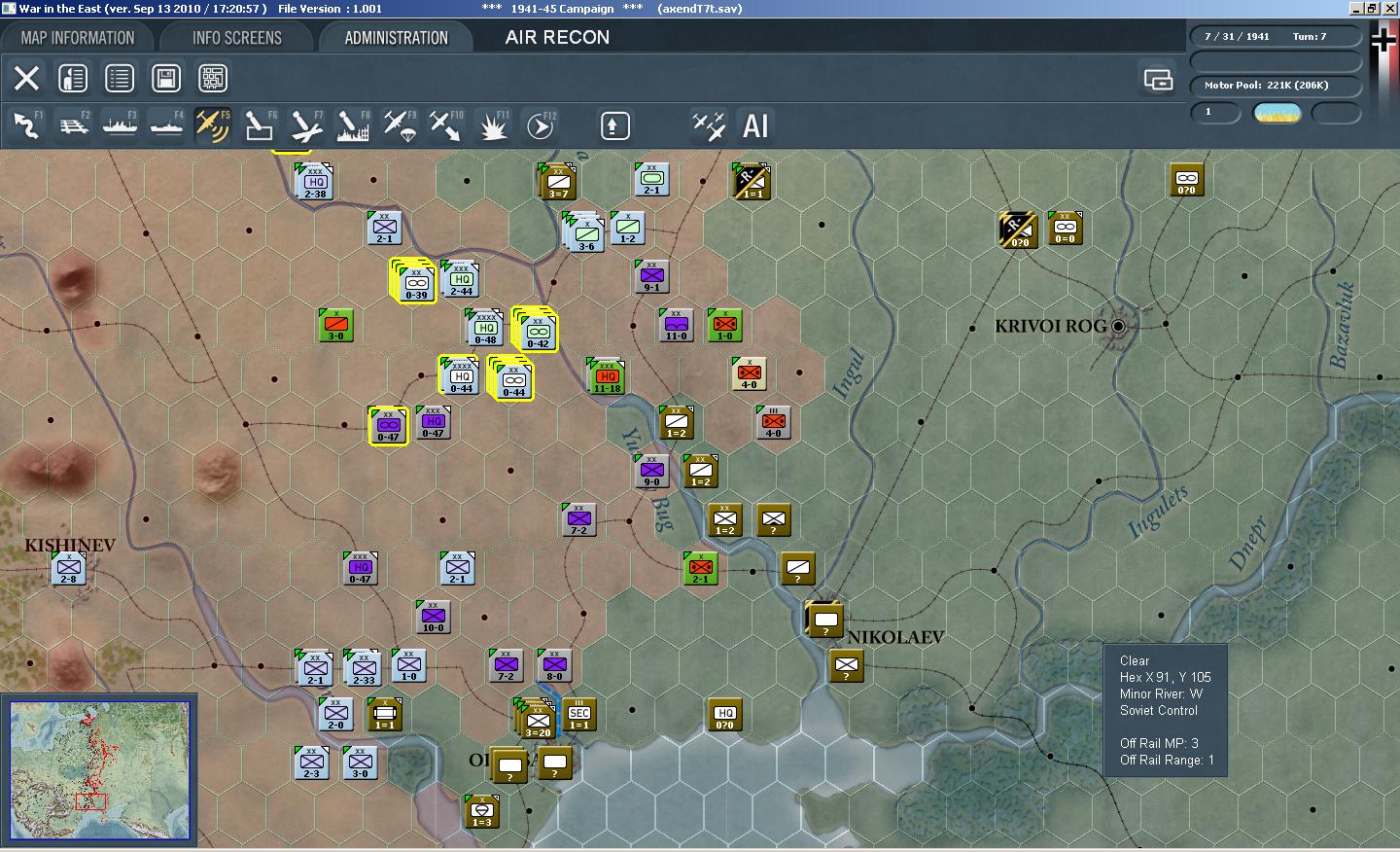
Task: Select purple unit labeled 9-0
Action: 651,471
